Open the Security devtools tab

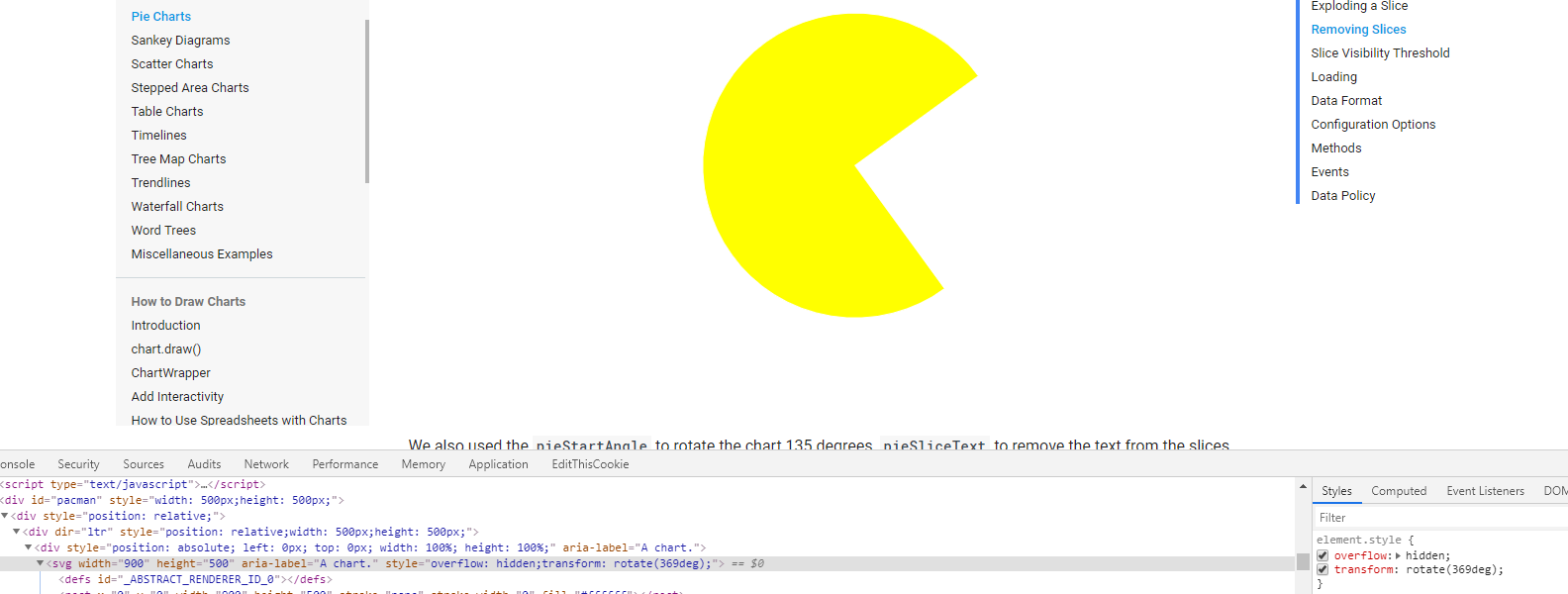click(78, 464)
